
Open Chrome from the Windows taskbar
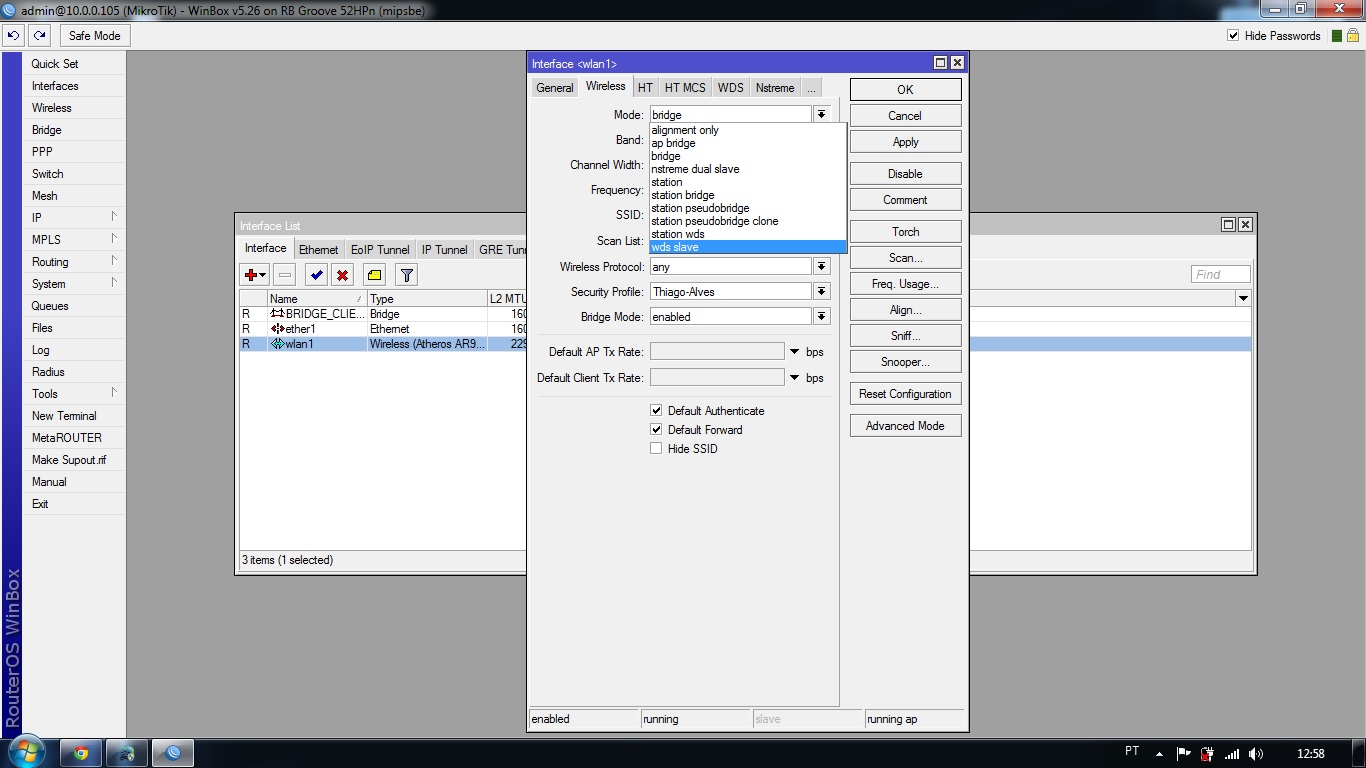click(80, 753)
